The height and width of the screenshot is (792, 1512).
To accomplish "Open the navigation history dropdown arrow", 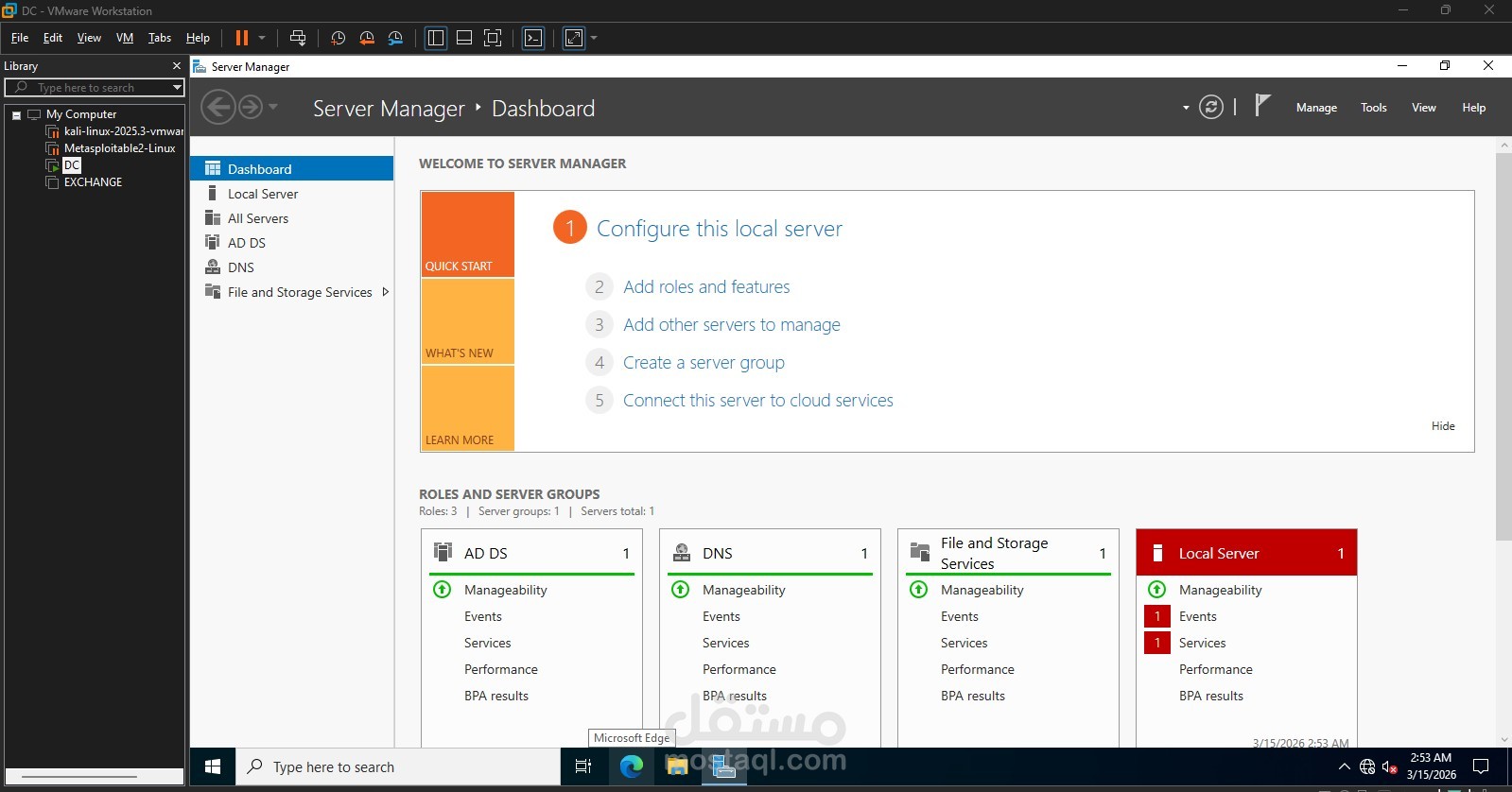I will (x=273, y=107).
